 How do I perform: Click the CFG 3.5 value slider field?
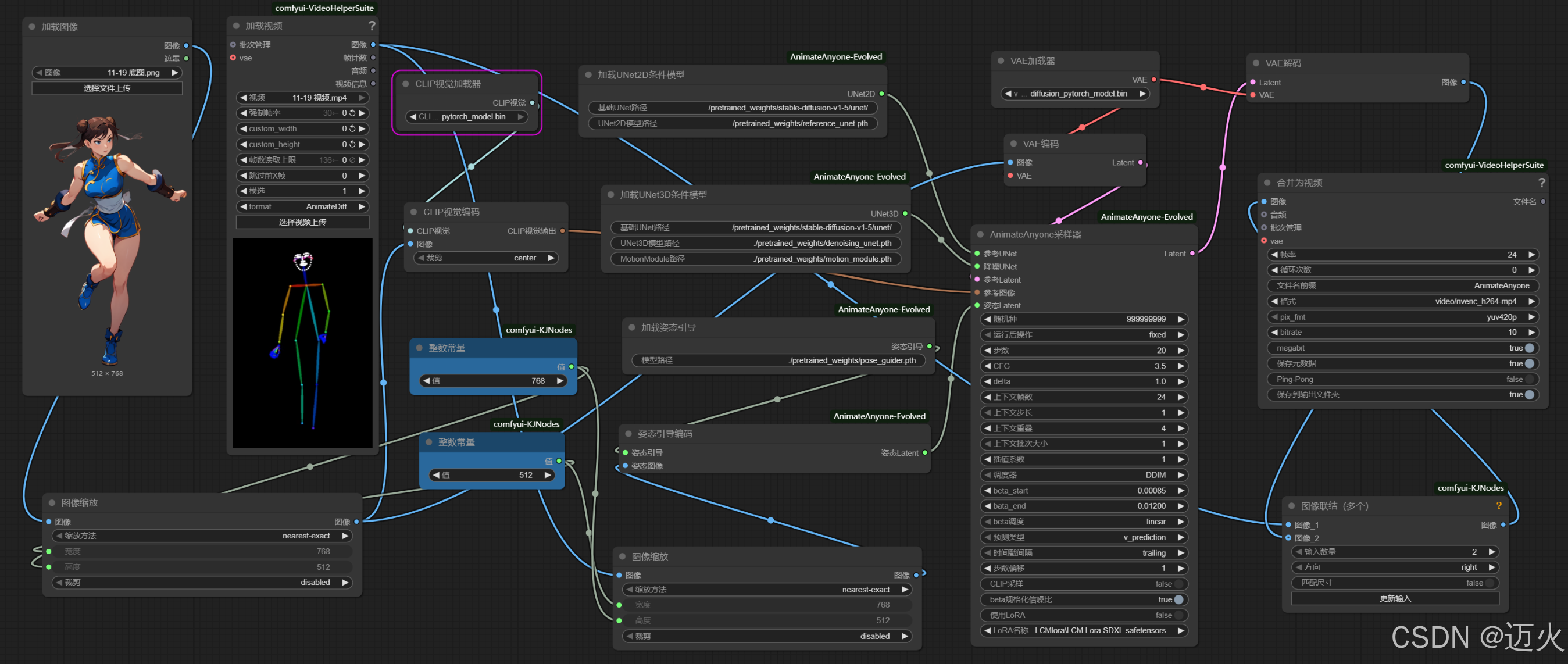click(1084, 366)
